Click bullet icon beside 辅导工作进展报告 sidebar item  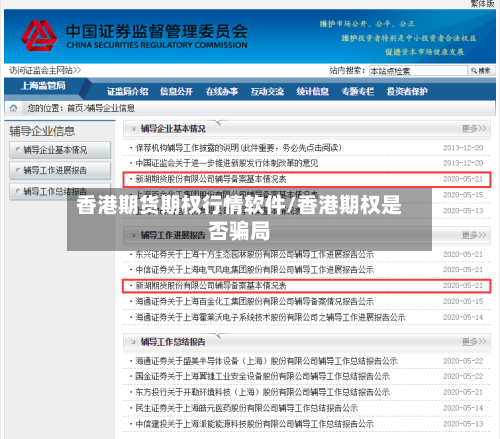click(18, 170)
